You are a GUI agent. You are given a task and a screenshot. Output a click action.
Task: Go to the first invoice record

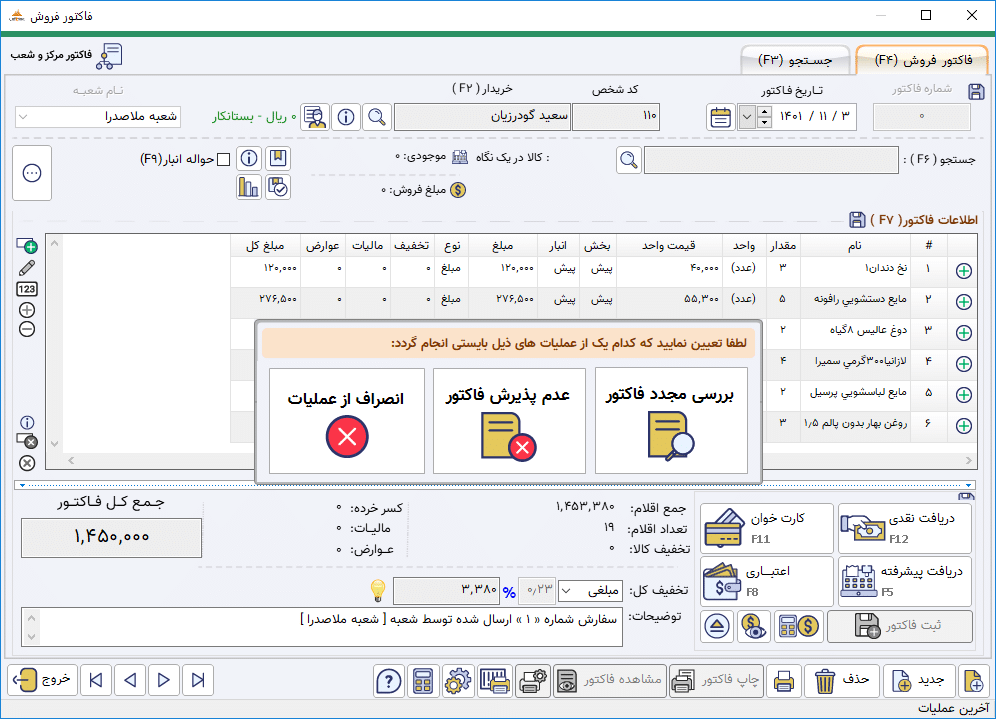pyautogui.click(x=96, y=681)
